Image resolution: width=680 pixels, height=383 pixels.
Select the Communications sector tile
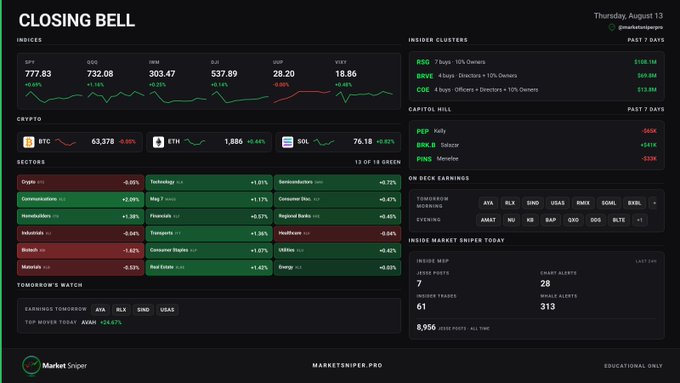click(x=80, y=200)
